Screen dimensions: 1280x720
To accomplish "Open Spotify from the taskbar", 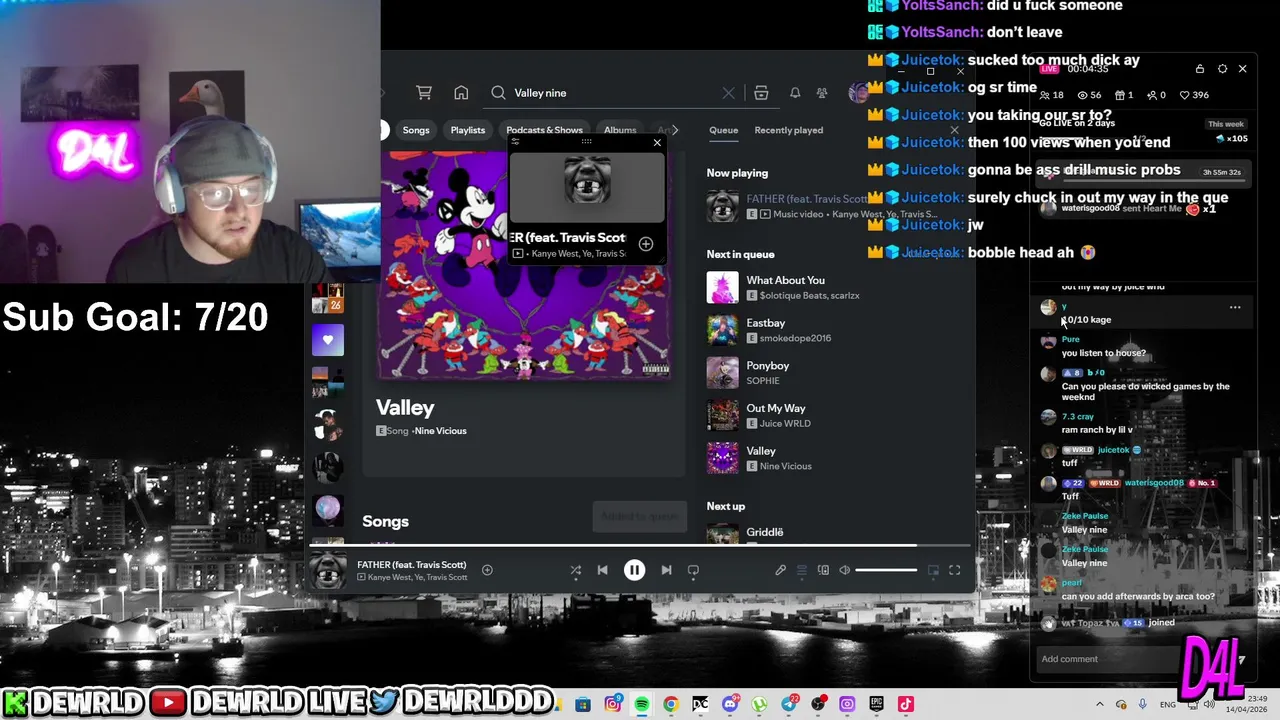I will point(641,704).
